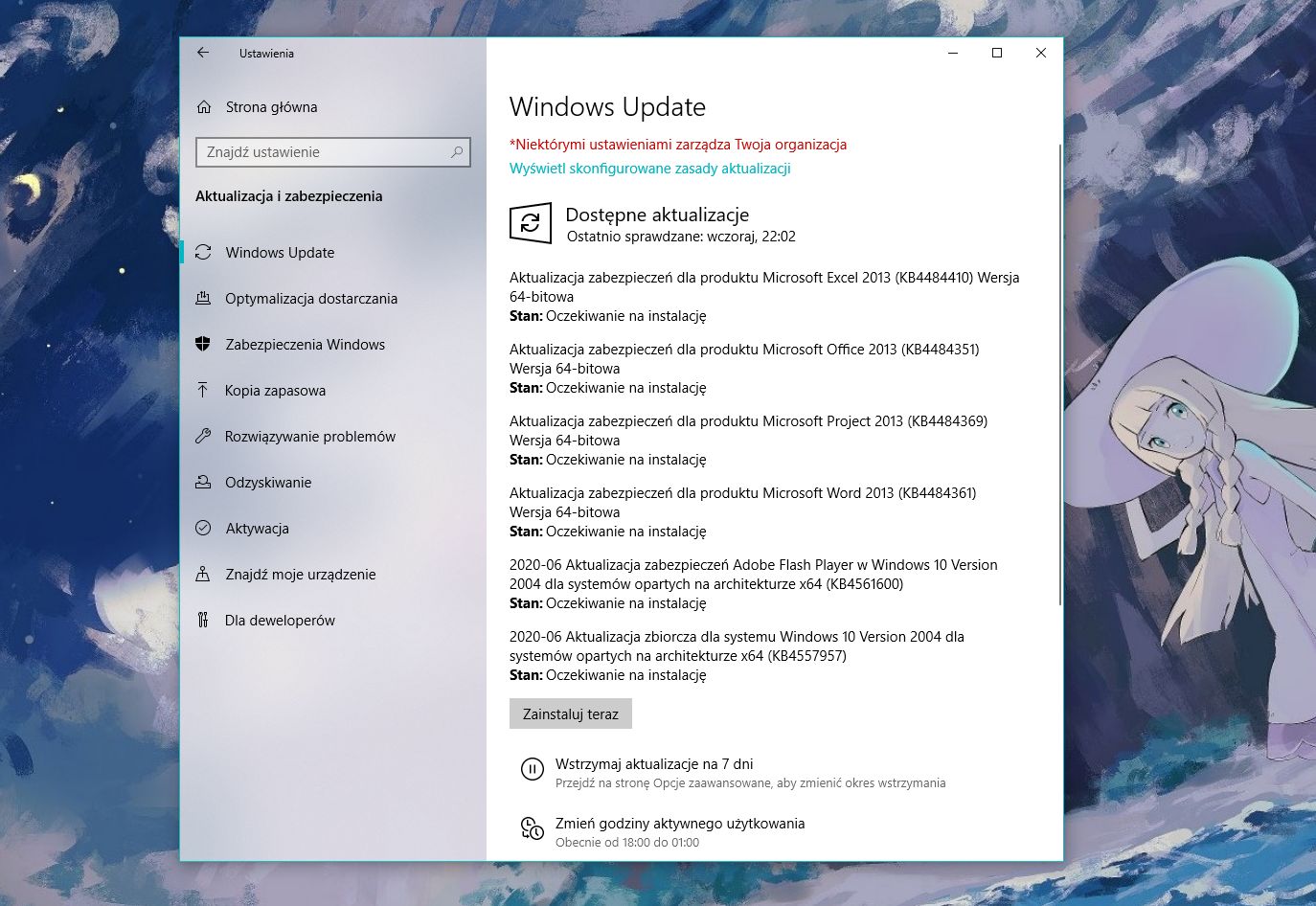Click Office 2013 KB4484351 update entry
The width and height of the screenshot is (1316, 906).
pyautogui.click(x=744, y=369)
